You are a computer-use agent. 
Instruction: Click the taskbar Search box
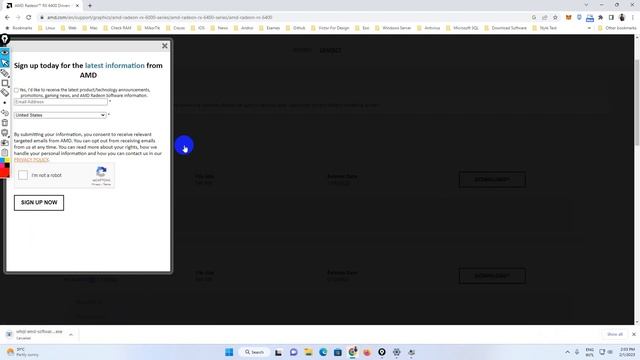[254, 352]
